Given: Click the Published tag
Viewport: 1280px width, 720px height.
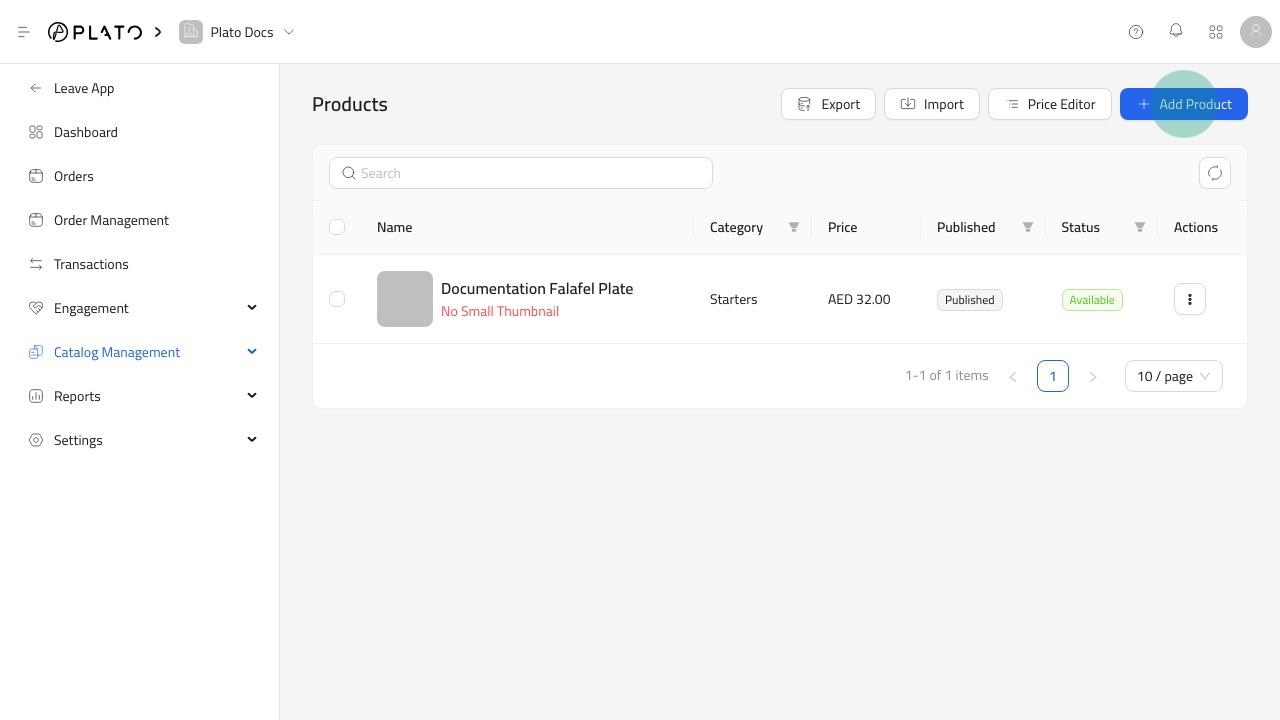Looking at the screenshot, I should [970, 300].
